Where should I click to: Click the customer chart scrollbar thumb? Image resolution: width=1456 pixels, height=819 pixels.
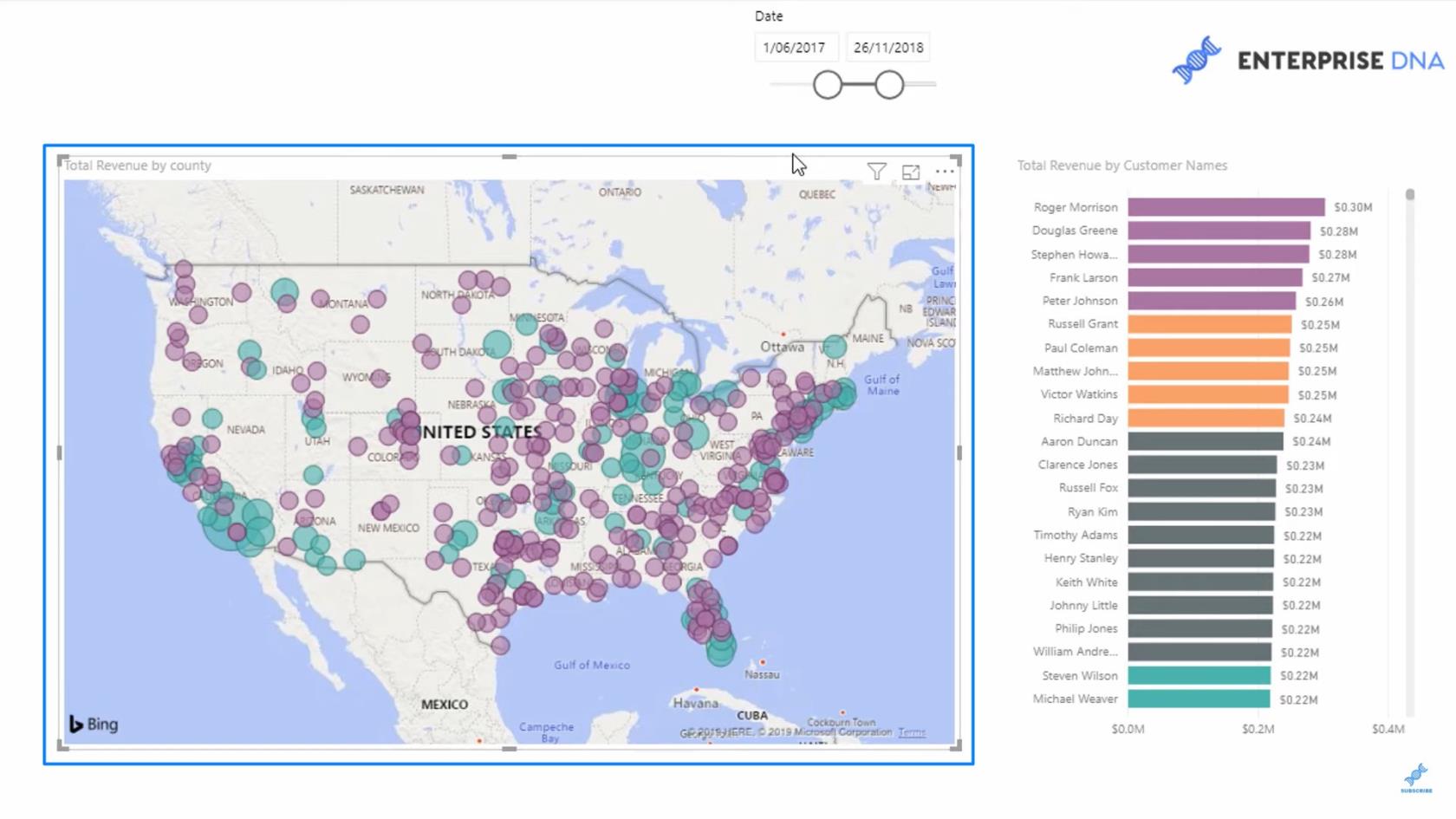[x=1410, y=195]
